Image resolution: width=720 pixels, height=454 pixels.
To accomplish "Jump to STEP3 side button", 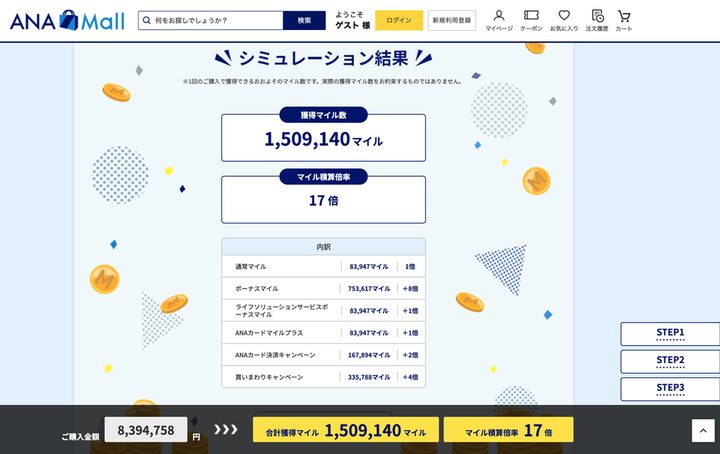I will click(670, 389).
